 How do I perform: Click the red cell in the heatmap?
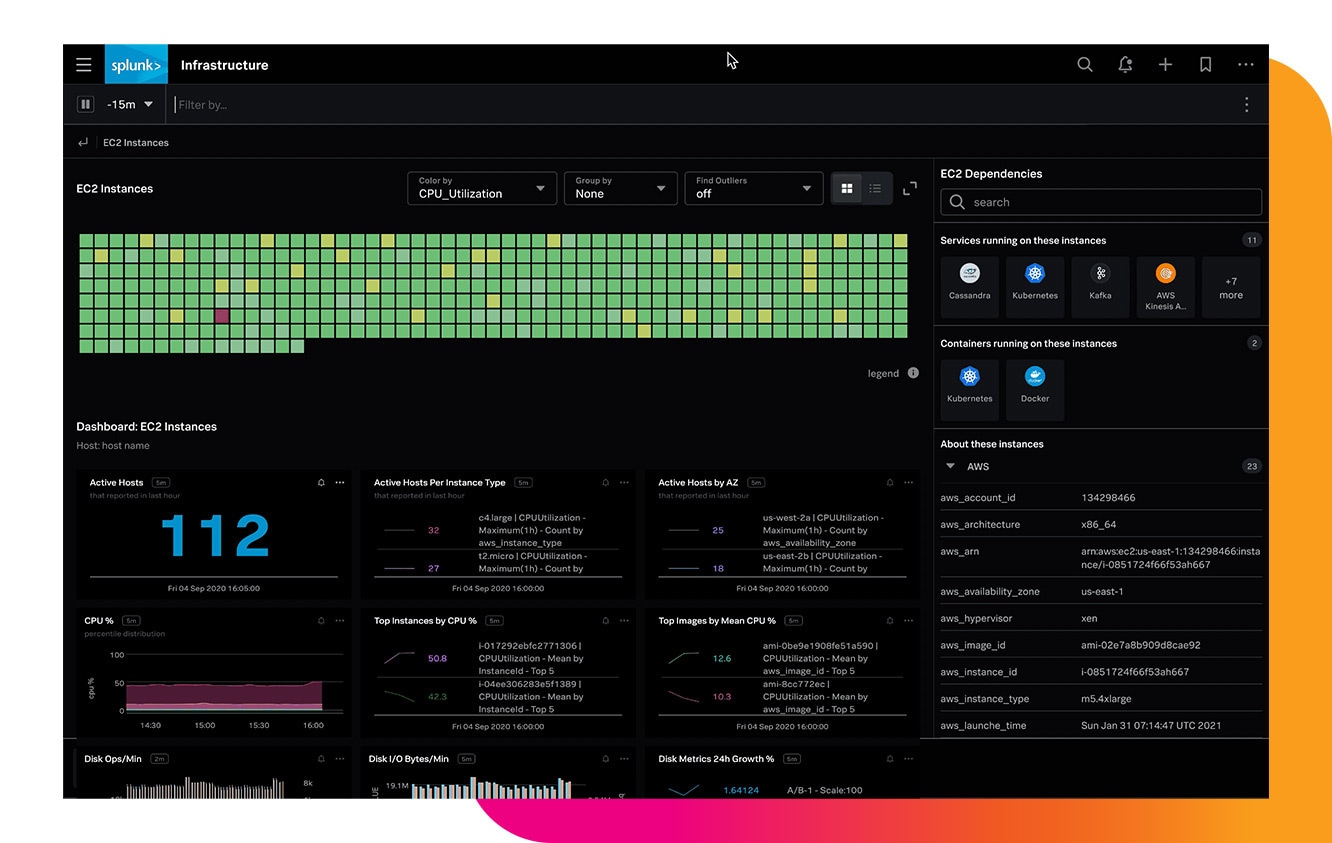click(x=222, y=315)
